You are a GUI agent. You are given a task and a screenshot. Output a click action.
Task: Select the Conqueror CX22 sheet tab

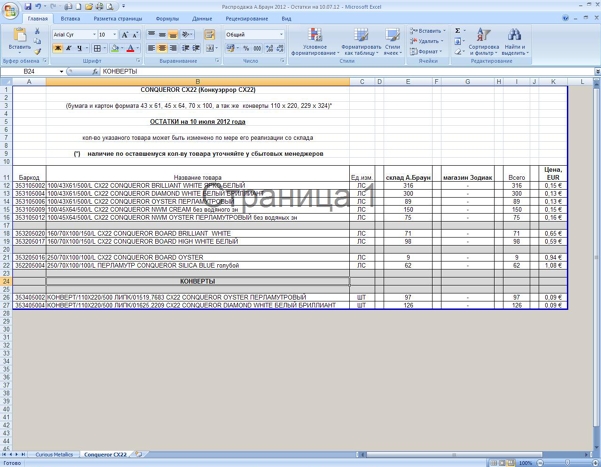[x=105, y=454]
